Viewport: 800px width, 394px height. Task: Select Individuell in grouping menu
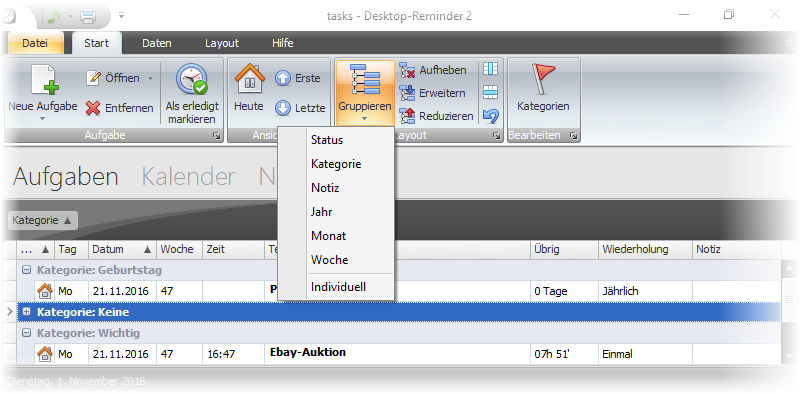tap(336, 287)
